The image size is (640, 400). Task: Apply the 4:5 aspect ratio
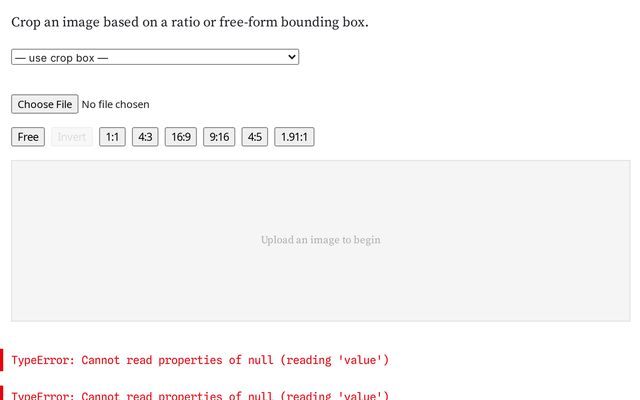(x=255, y=137)
